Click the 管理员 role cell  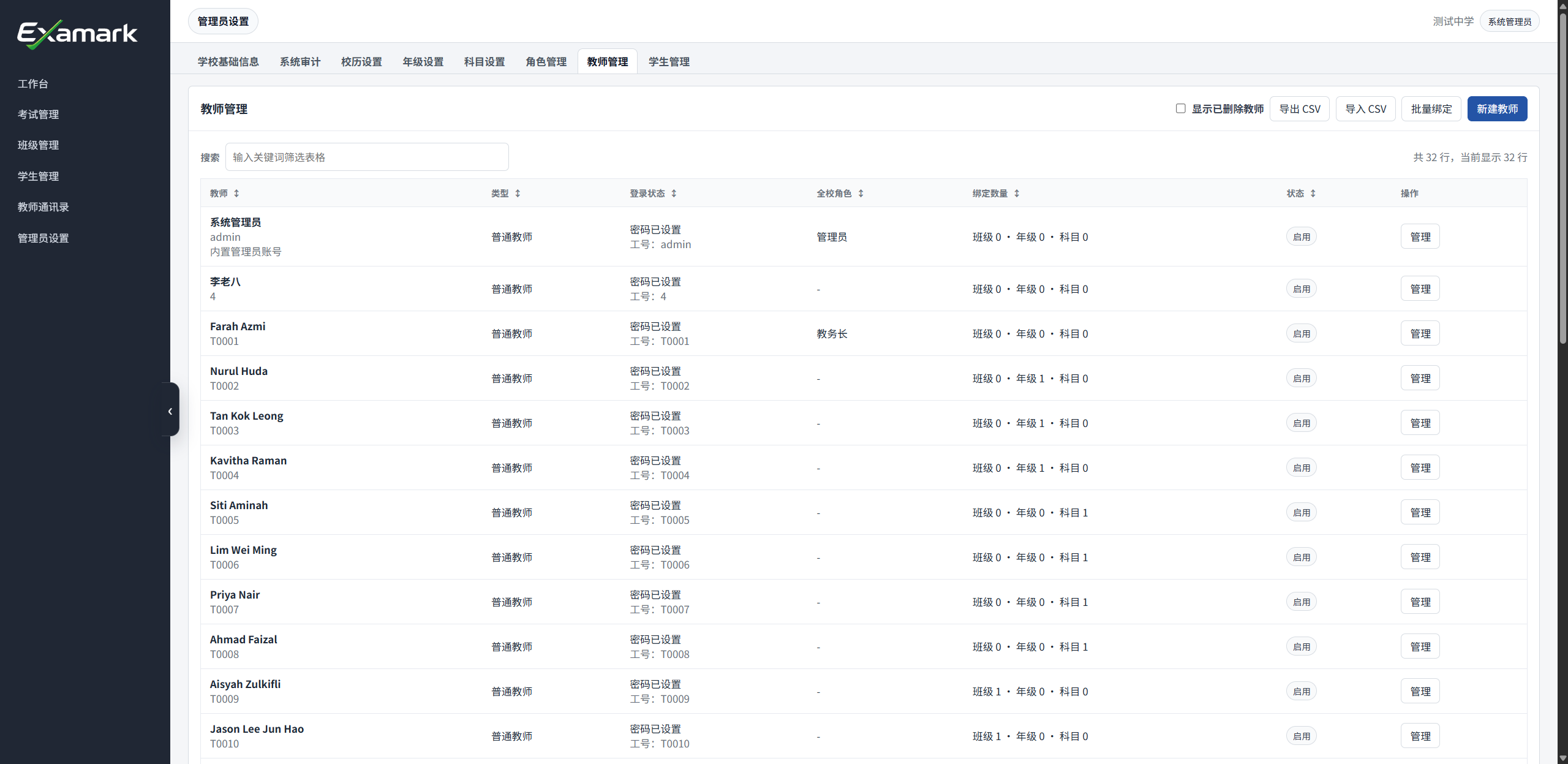pos(832,237)
